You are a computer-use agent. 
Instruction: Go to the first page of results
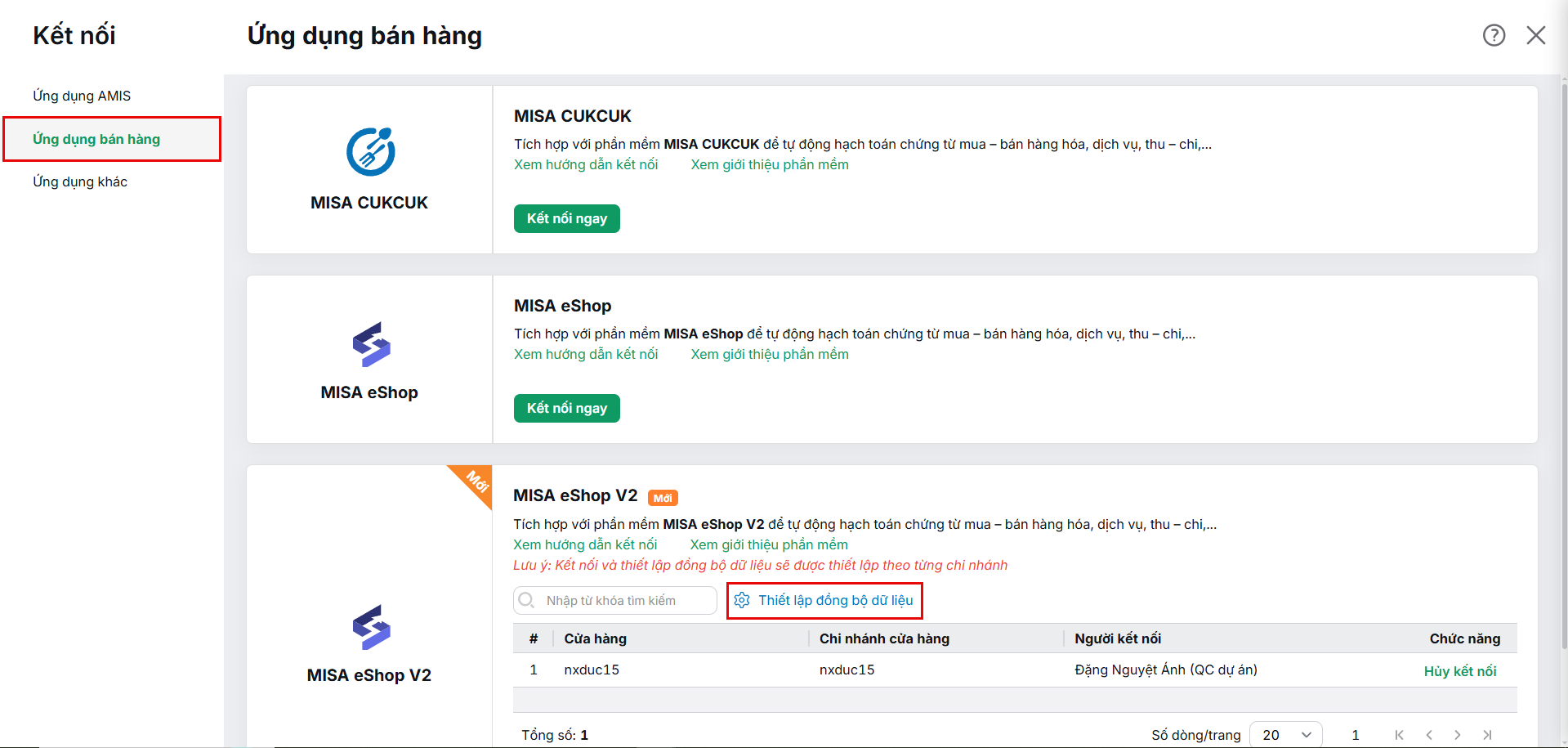[x=1399, y=735]
